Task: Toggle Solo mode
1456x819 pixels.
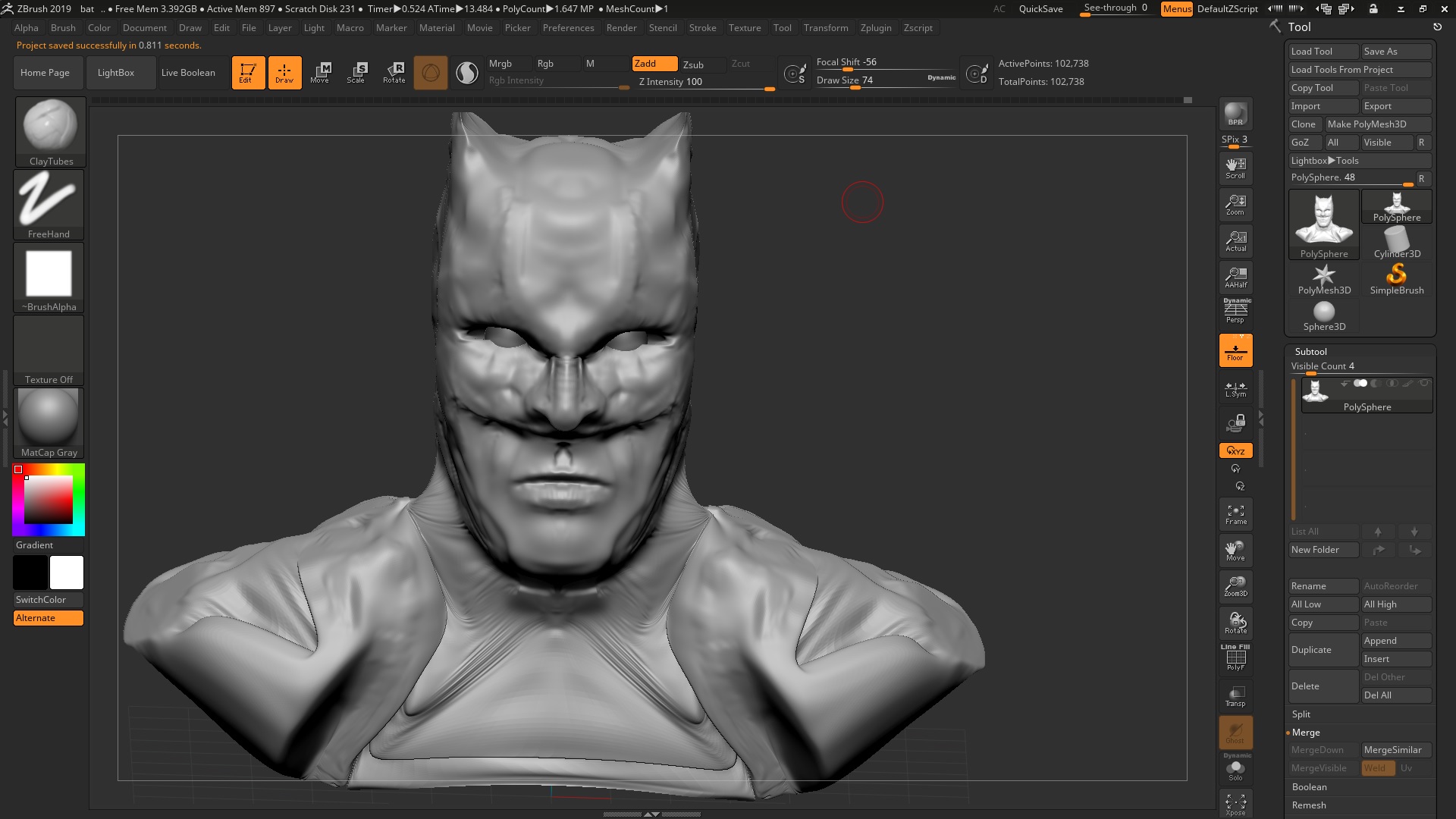Action: (x=1235, y=768)
